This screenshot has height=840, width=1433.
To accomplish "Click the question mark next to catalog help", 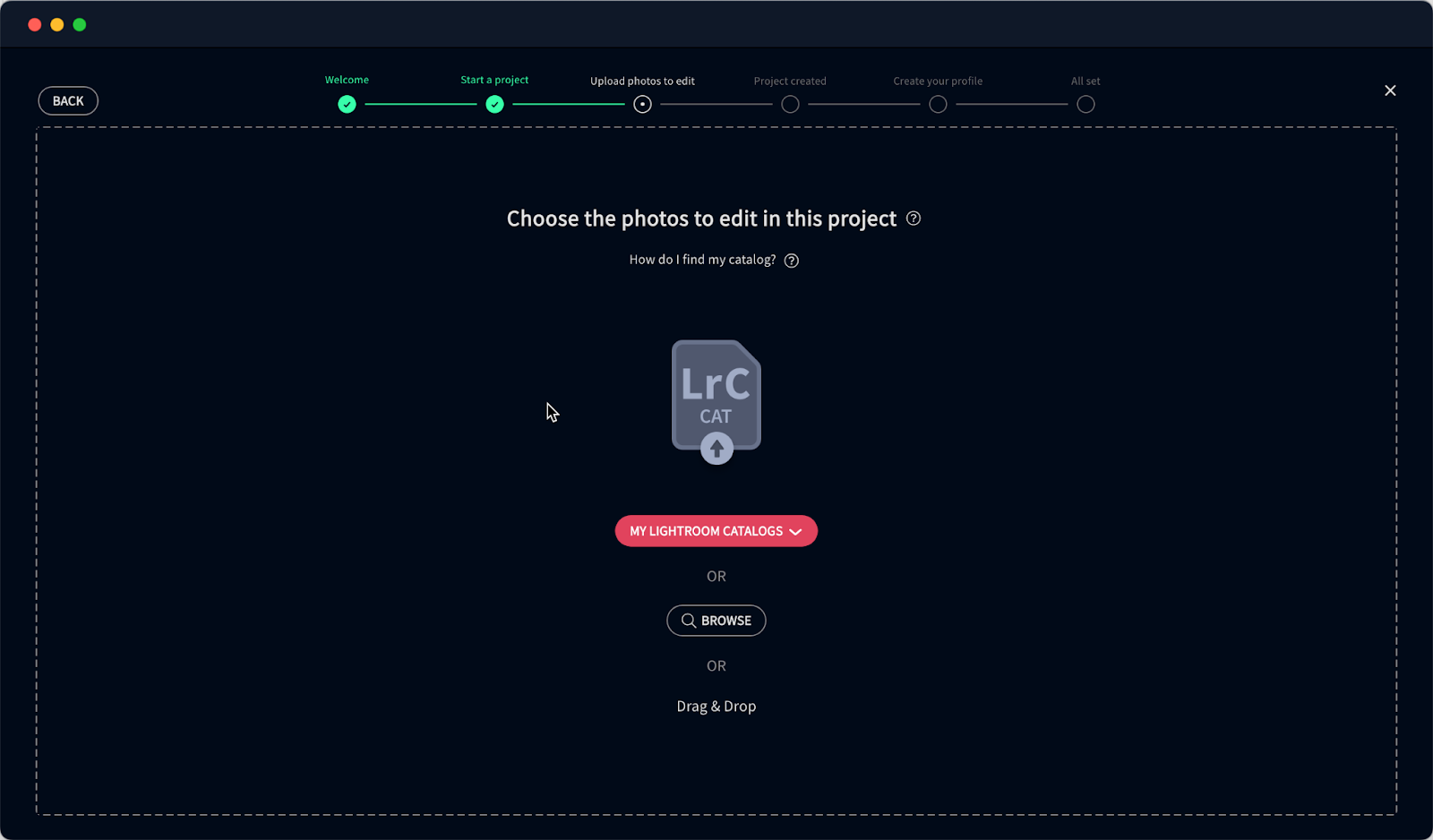I will (x=792, y=261).
